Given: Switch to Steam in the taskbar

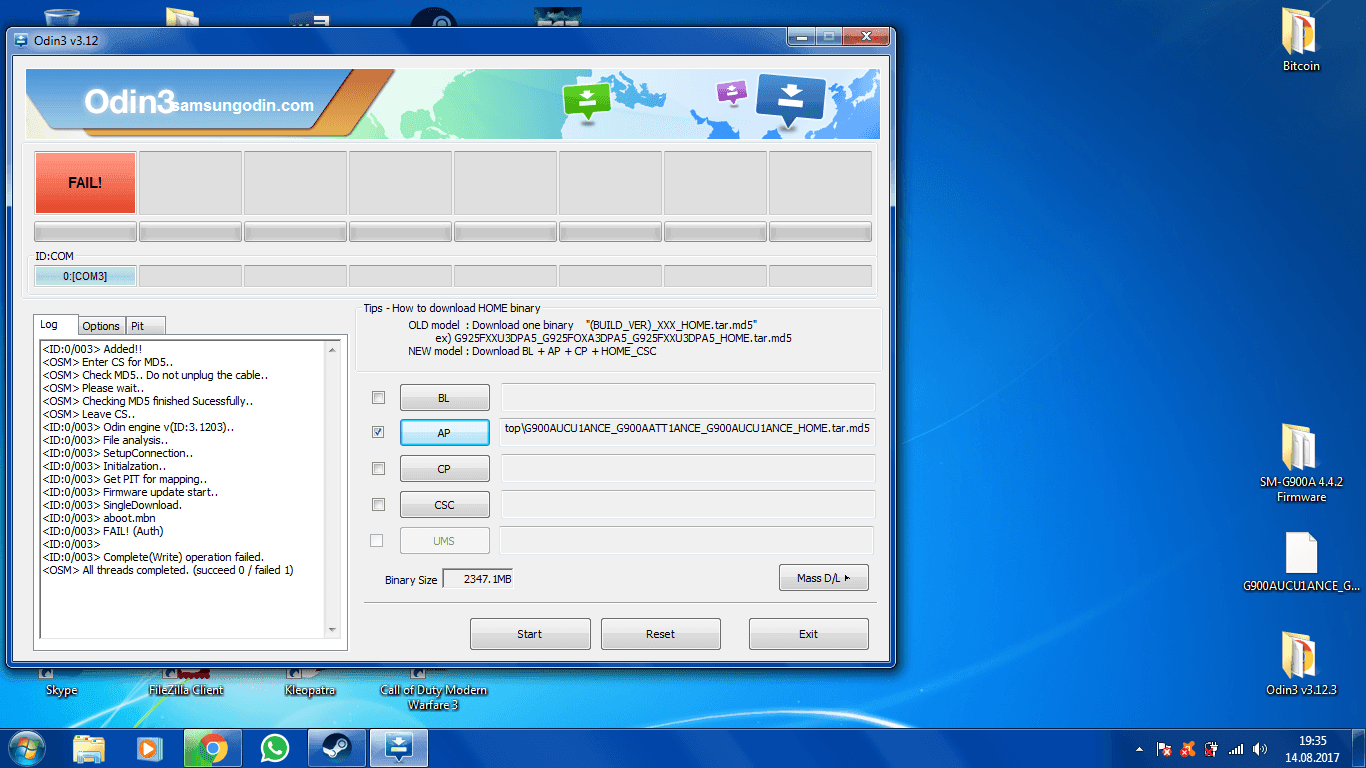Looking at the screenshot, I should (336, 748).
